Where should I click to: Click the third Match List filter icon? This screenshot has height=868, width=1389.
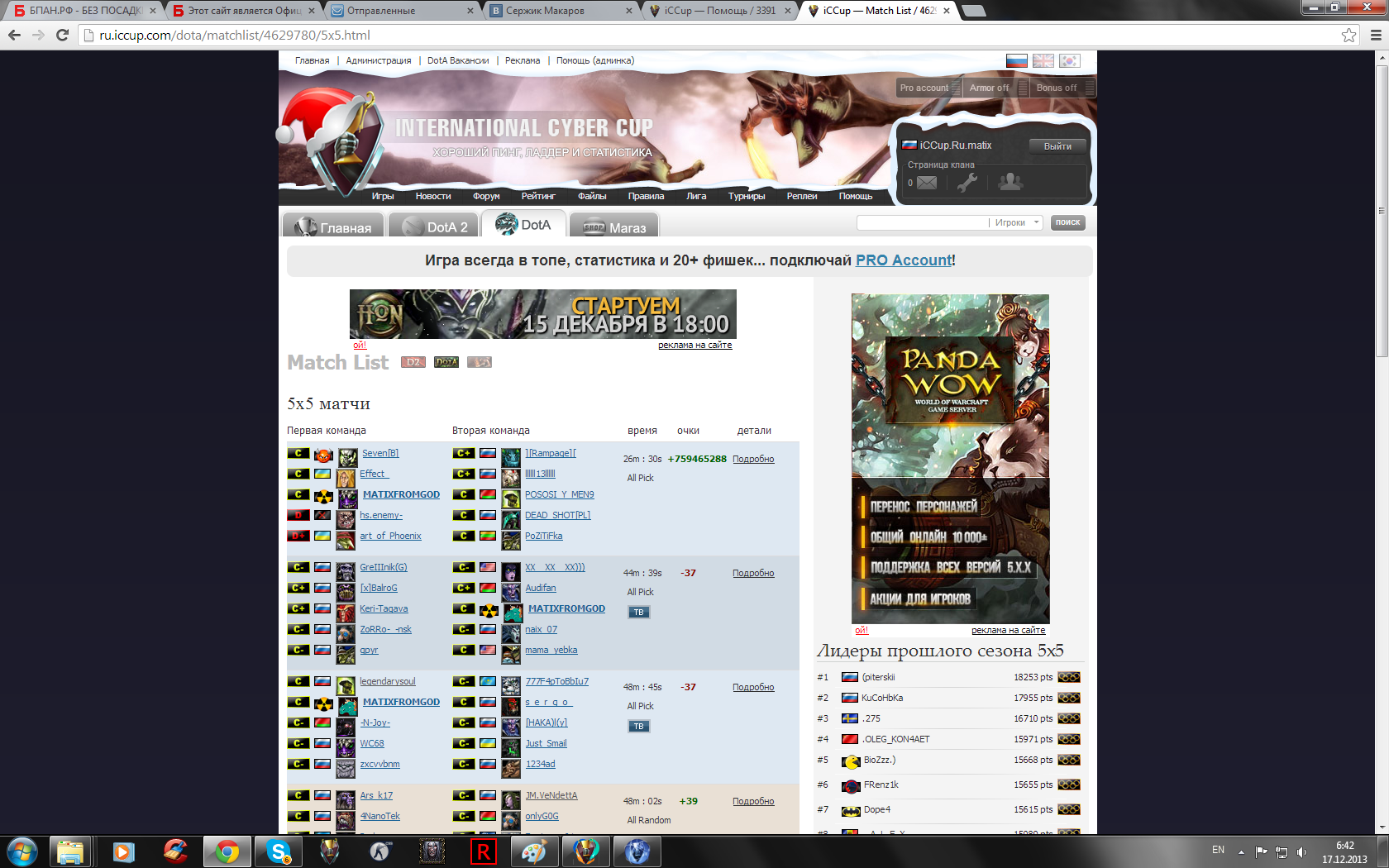pyautogui.click(x=480, y=362)
